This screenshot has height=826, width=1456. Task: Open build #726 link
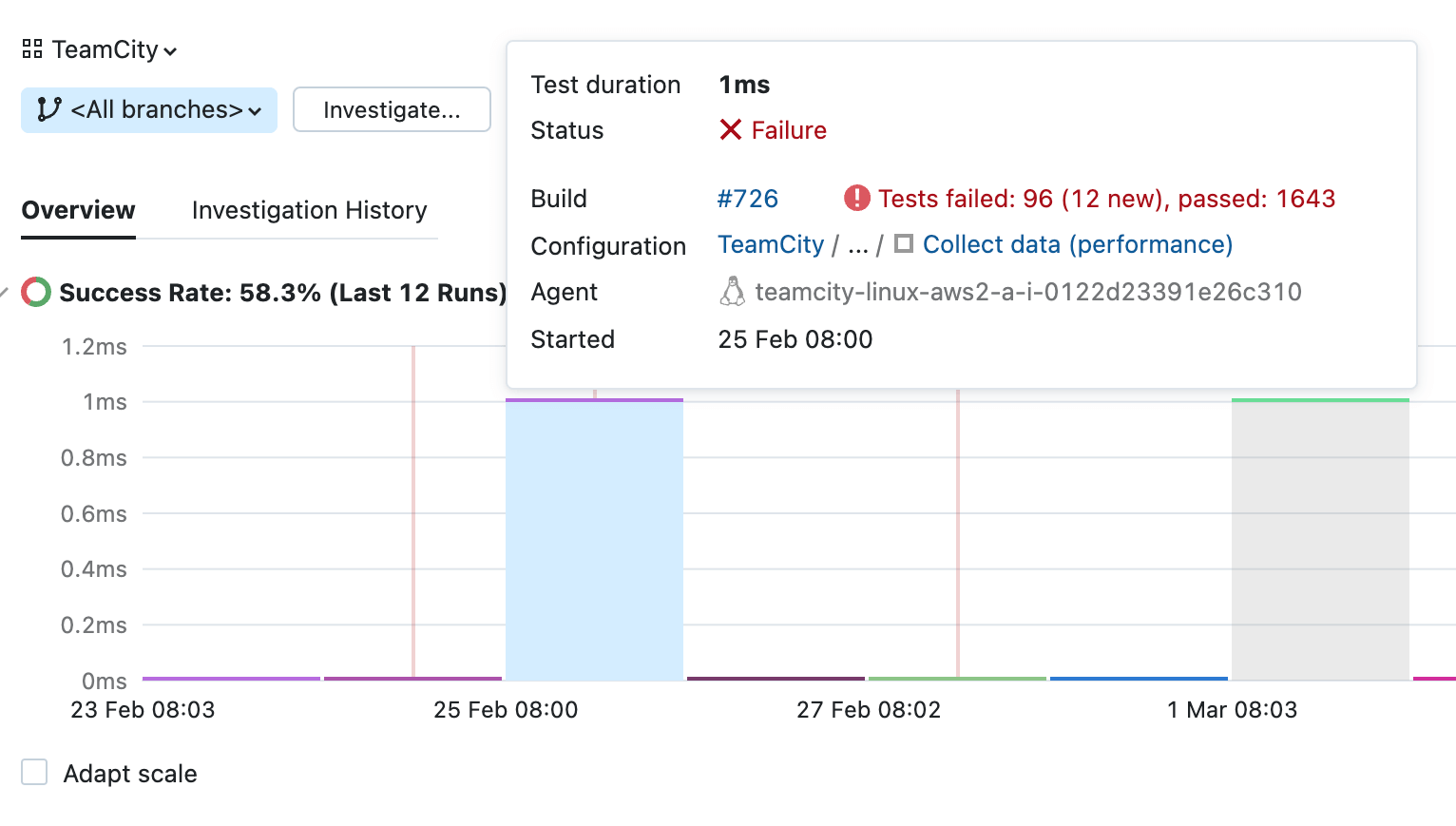click(747, 198)
